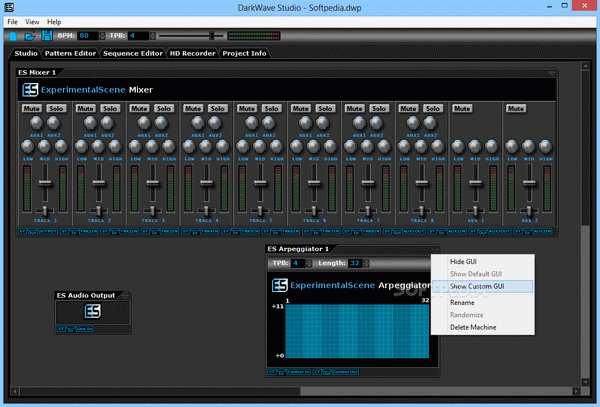600x407 pixels.
Task: Open a project using the folder icon
Action: pyautogui.click(x=30, y=36)
